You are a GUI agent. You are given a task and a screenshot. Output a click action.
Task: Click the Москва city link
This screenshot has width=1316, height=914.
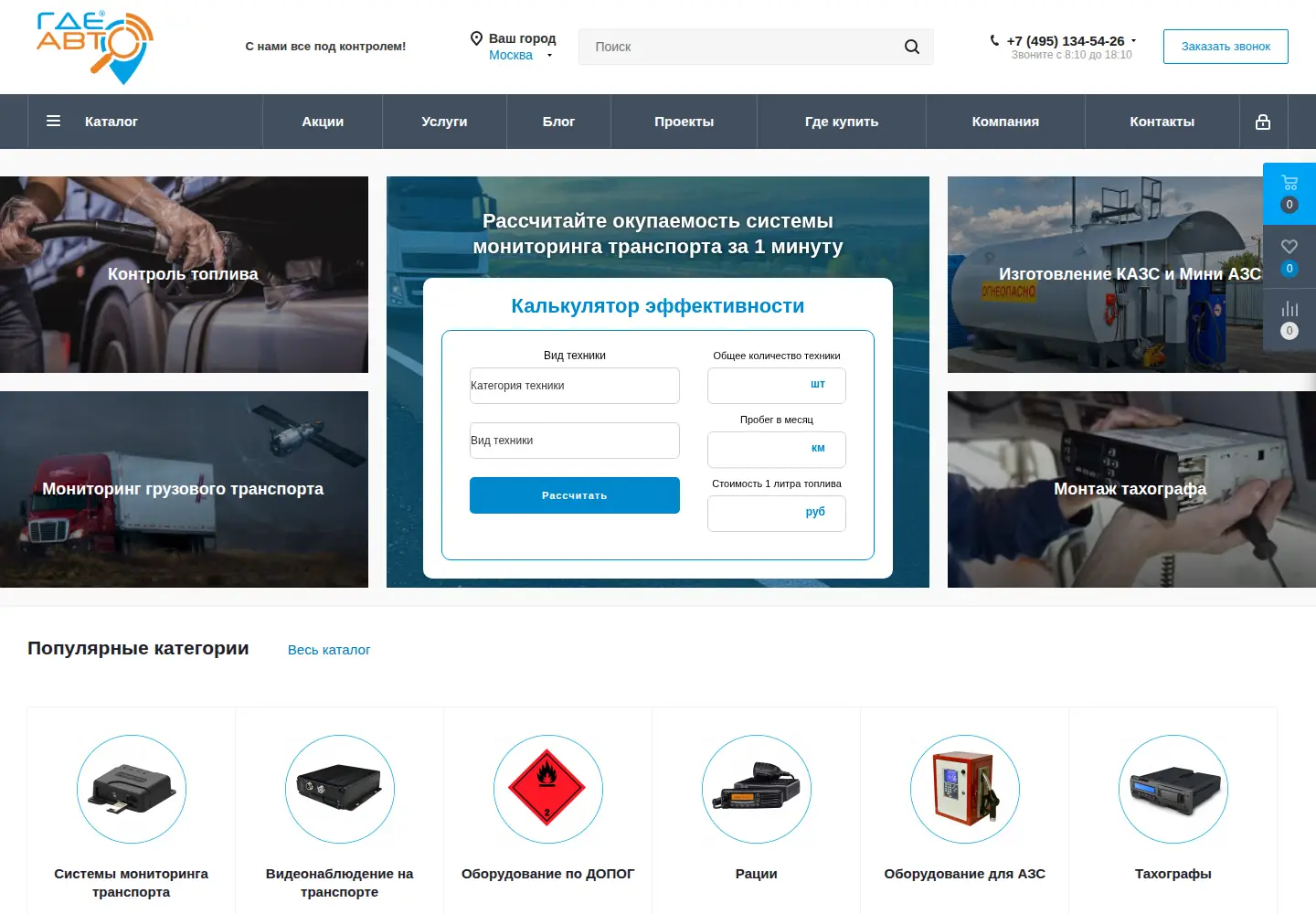tap(511, 55)
